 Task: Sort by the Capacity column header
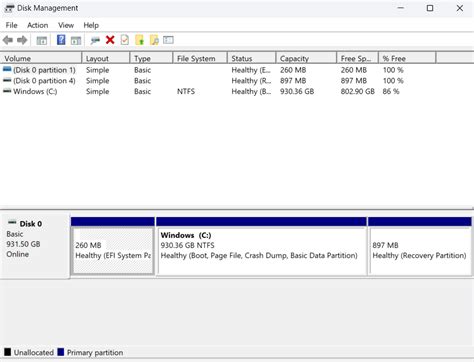tap(306, 58)
